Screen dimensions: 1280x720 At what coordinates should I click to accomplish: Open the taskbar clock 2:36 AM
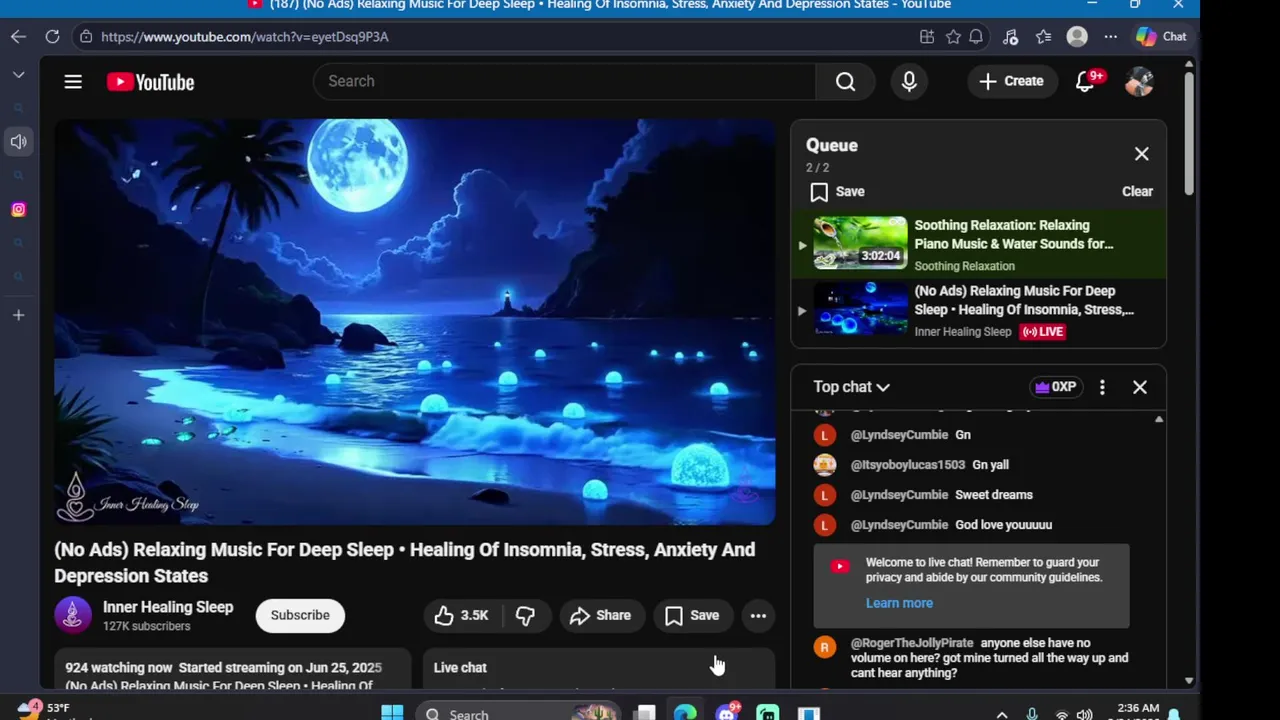pos(1138,710)
